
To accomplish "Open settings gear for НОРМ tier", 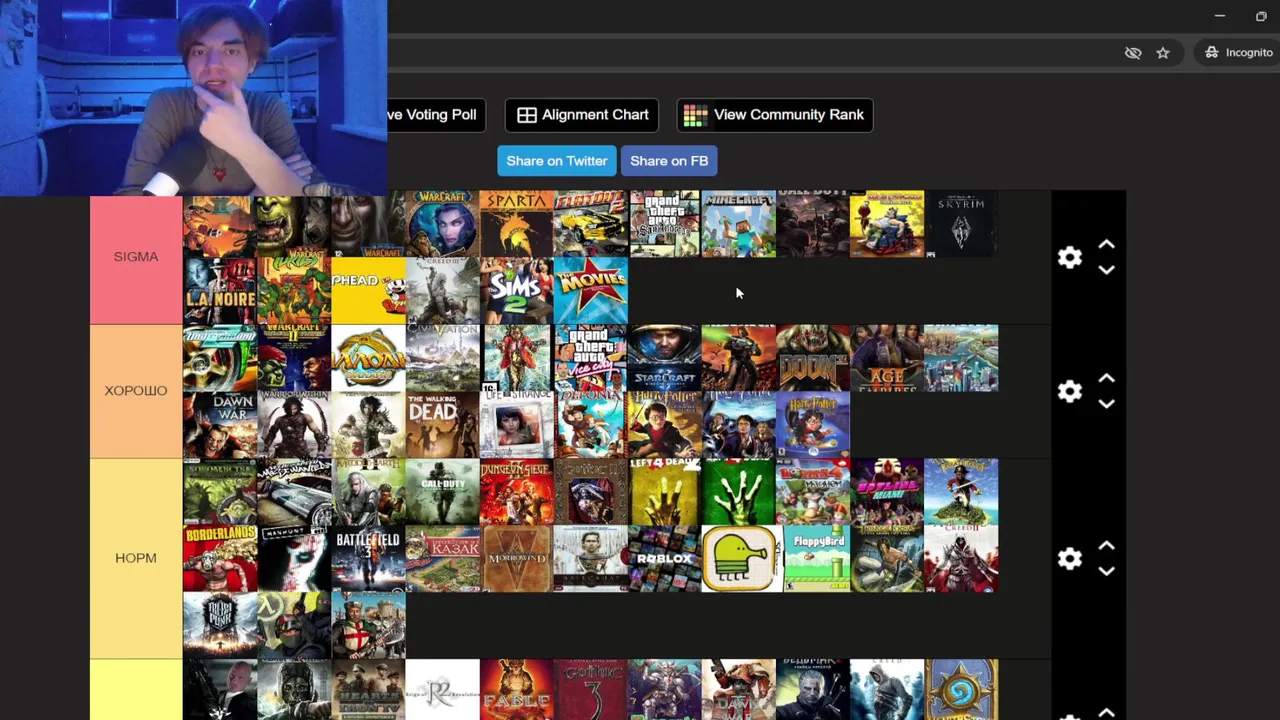I will point(1070,558).
